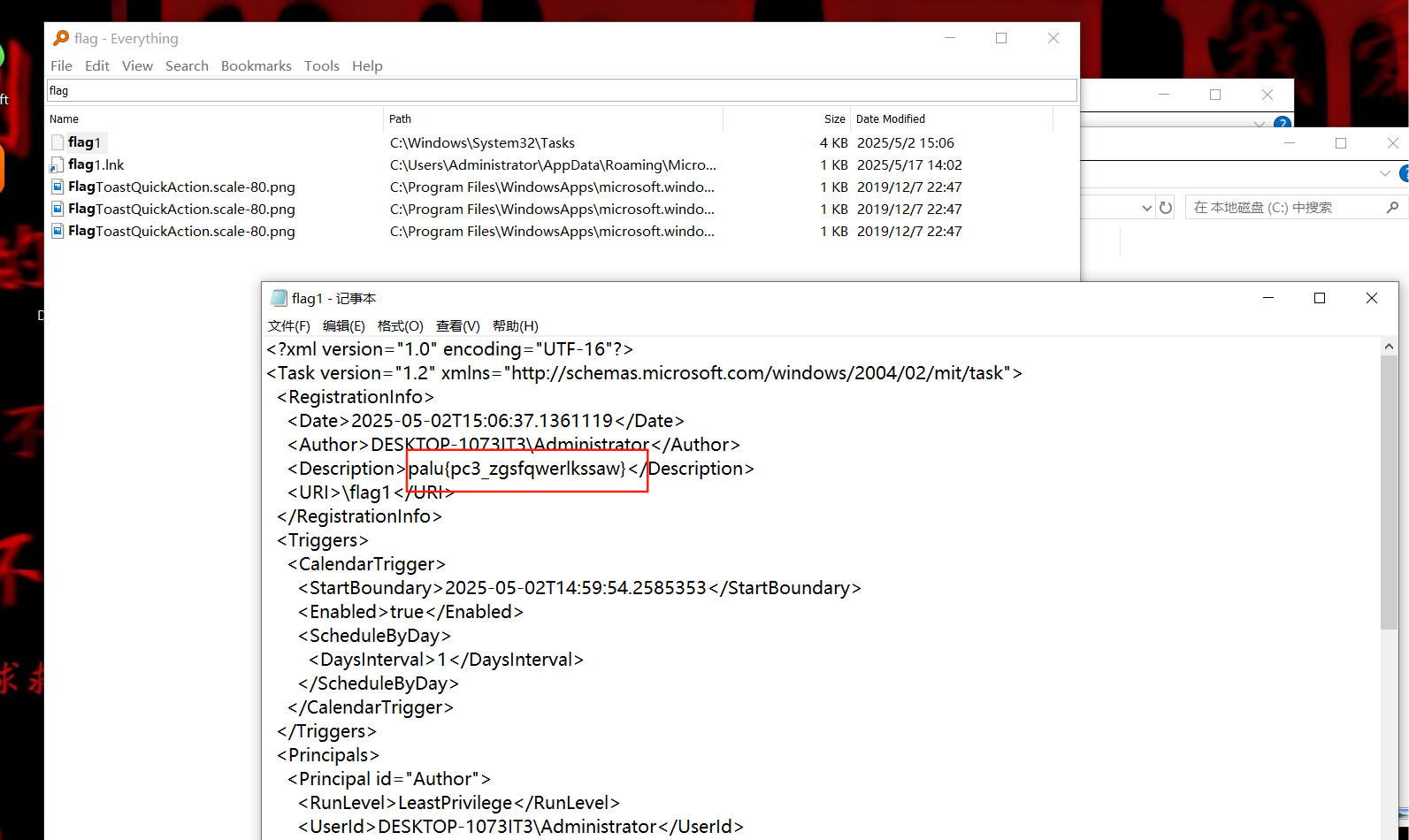Click the flag1 file name in results
This screenshot has width=1409, height=840.
85,142
